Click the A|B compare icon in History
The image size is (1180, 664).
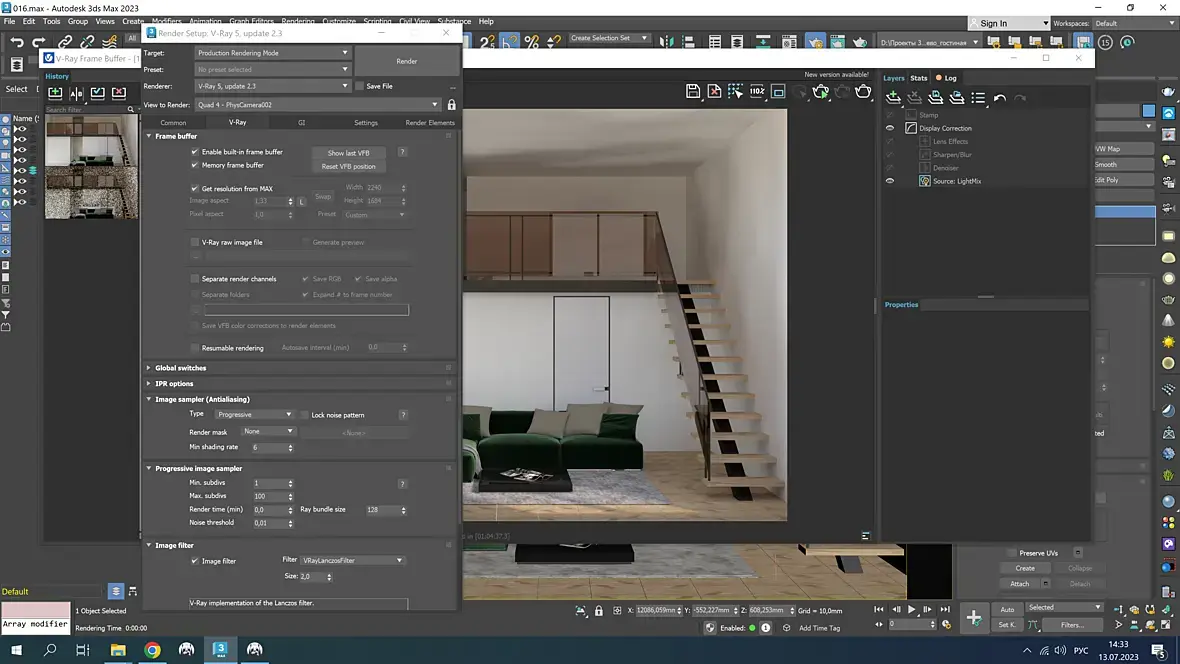click(x=76, y=93)
